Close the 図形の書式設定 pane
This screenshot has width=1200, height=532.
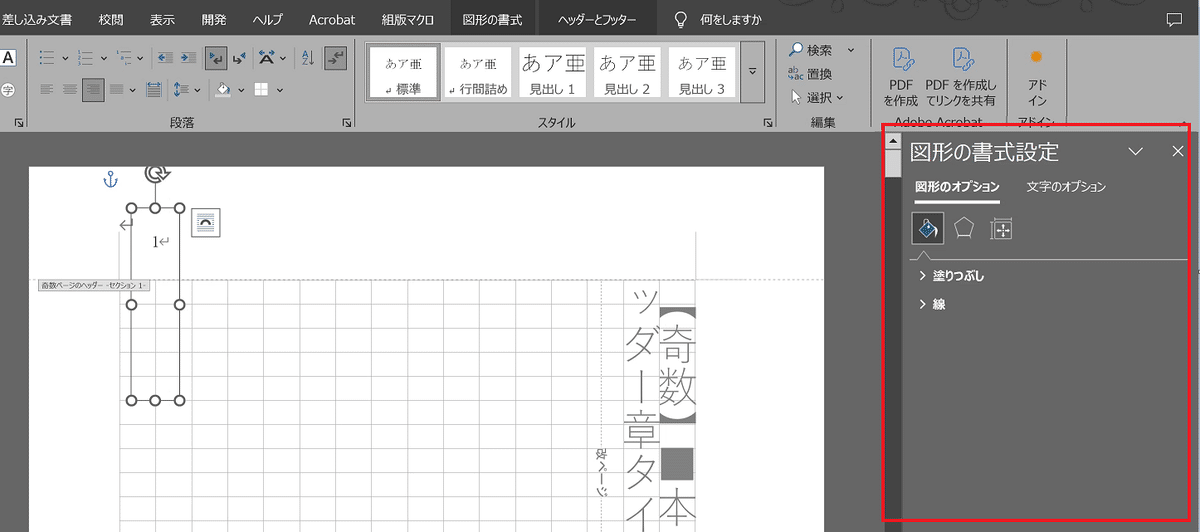[x=1177, y=152]
